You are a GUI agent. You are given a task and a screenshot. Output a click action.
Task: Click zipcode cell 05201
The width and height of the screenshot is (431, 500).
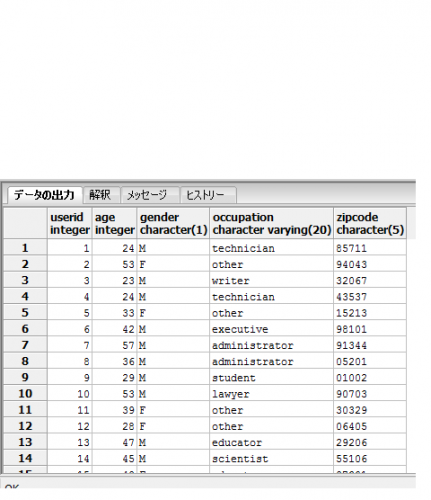(370, 361)
